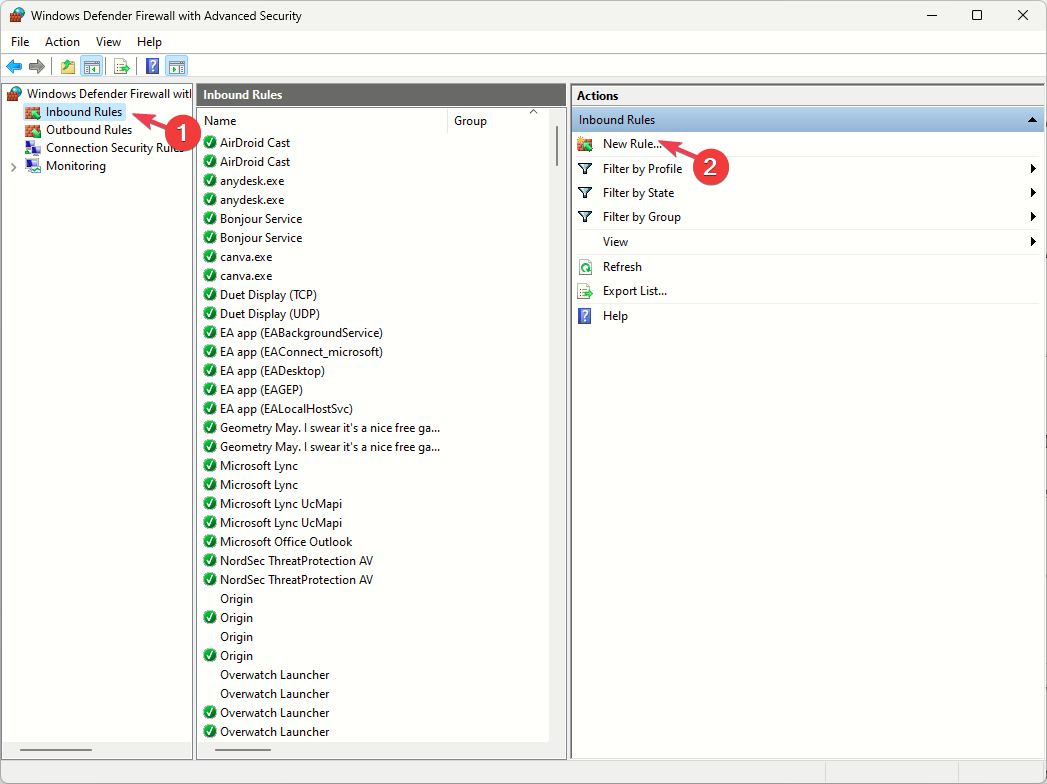Viewport: 1047px width, 784px height.
Task: Open the File menu
Action: coord(20,41)
